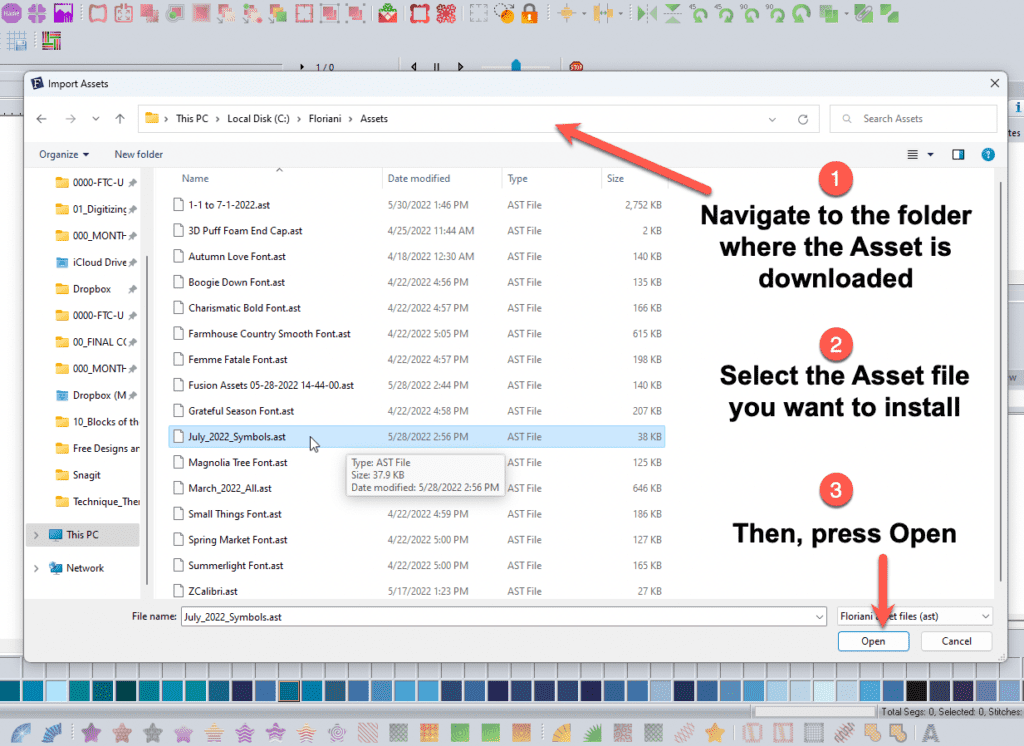Sort files by the Size column
Screen dimensions: 1024x746
pyautogui.click(x=615, y=178)
